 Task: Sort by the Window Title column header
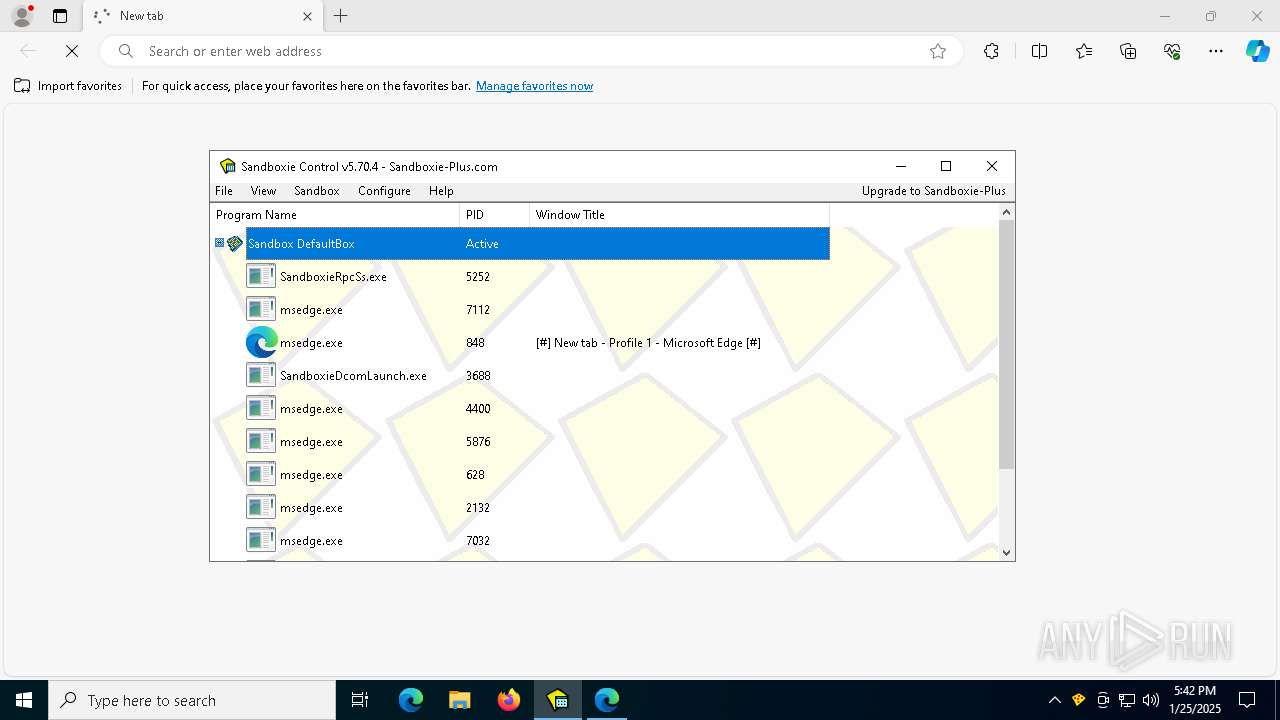click(x=680, y=215)
